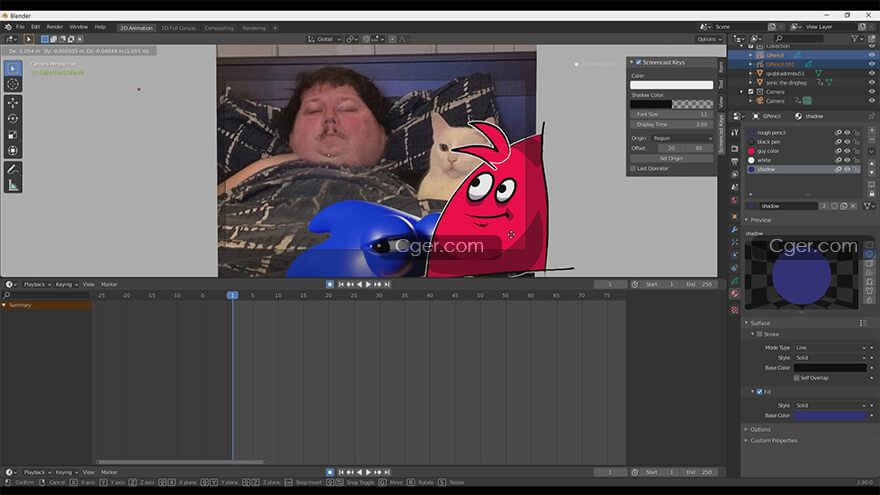Toggle visibility of GPencil.001 in outliner
The image size is (880, 495).
click(872, 64)
